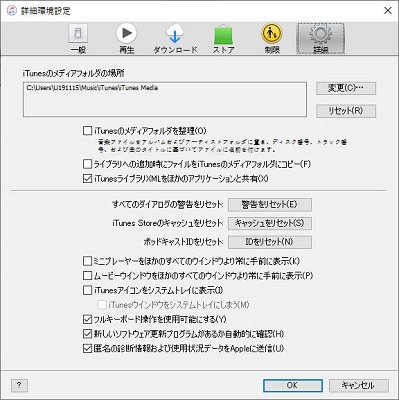Open the 再生 (Playback) tab icon
This screenshot has width=399, height=400.
coord(126,33)
